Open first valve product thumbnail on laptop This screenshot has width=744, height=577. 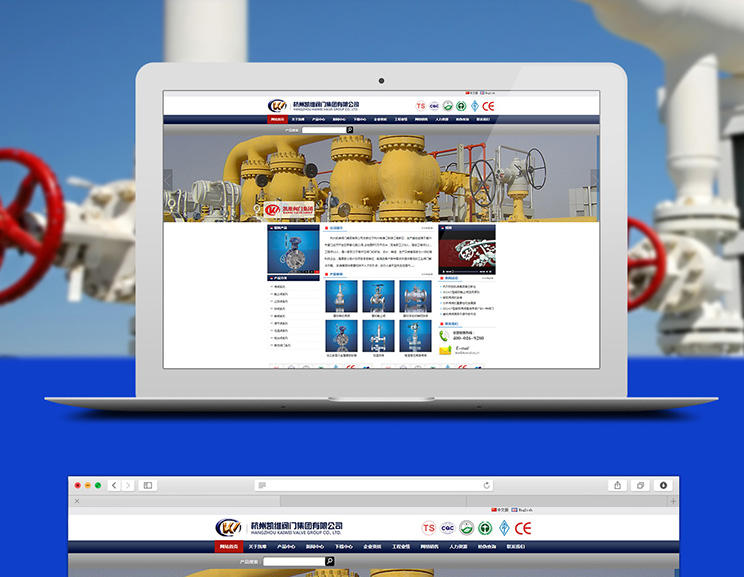click(x=342, y=295)
